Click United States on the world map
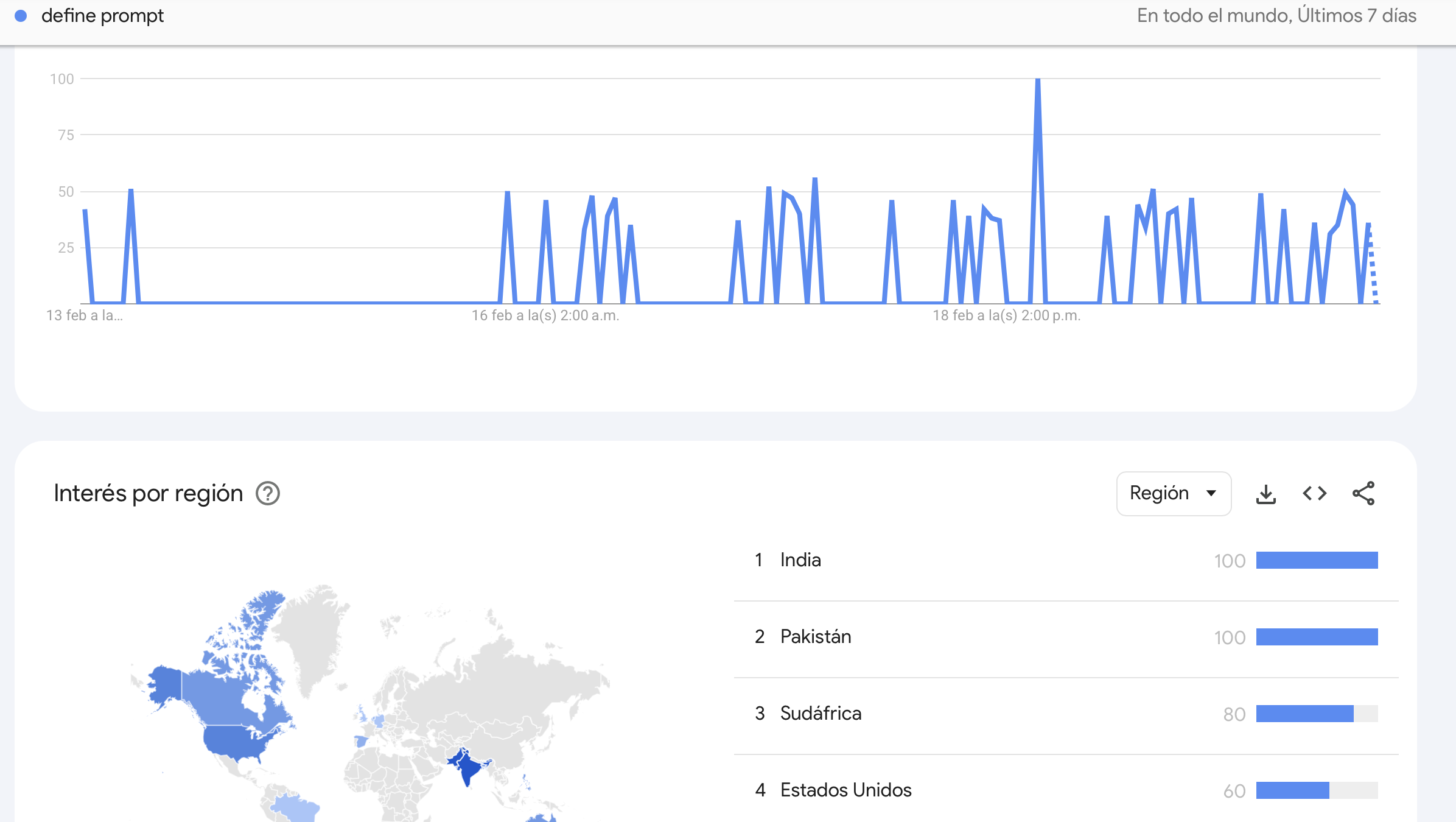This screenshot has height=822, width=1456. (237, 740)
